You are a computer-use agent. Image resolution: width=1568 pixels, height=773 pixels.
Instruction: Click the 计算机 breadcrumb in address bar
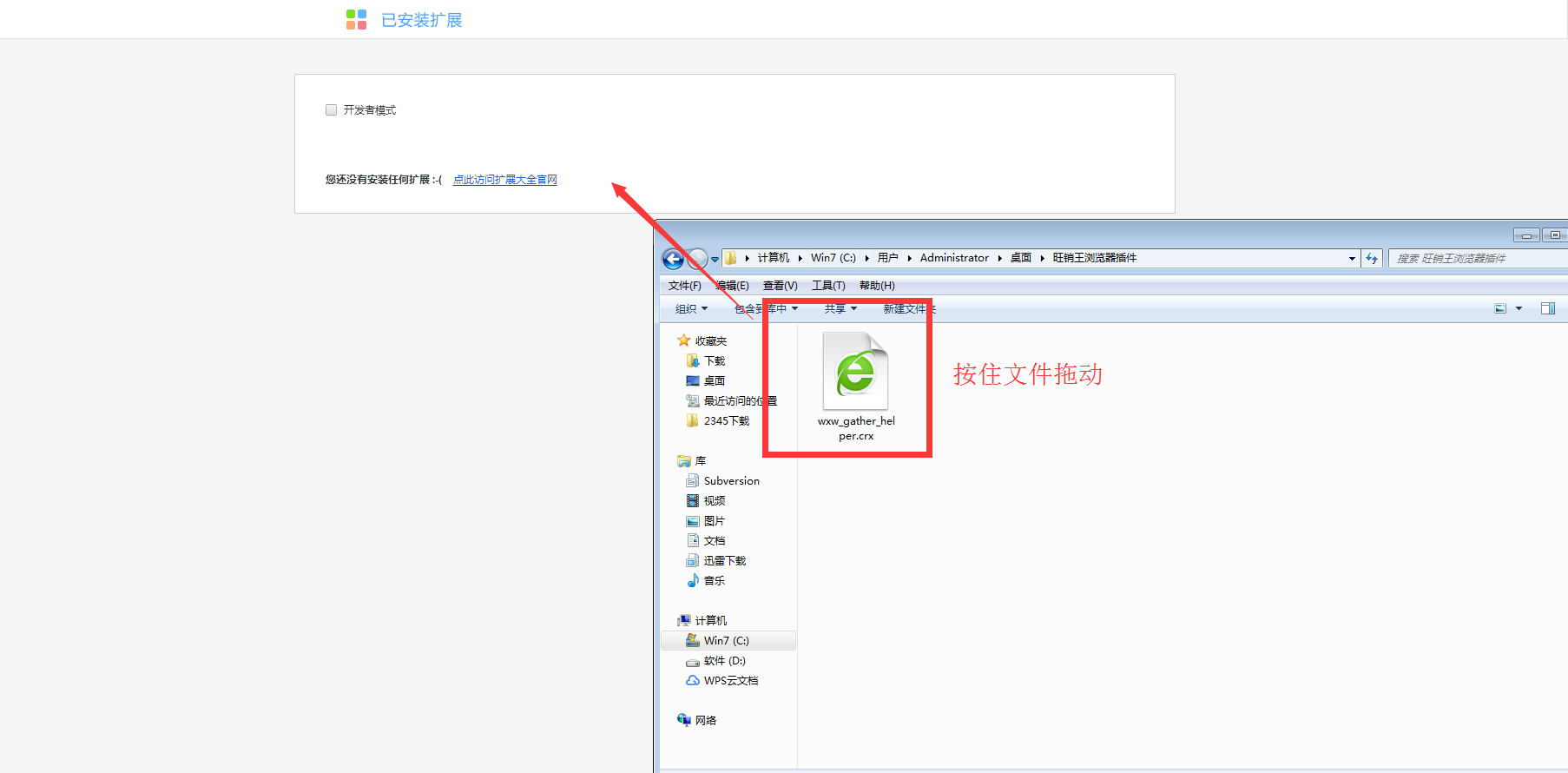pyautogui.click(x=774, y=258)
